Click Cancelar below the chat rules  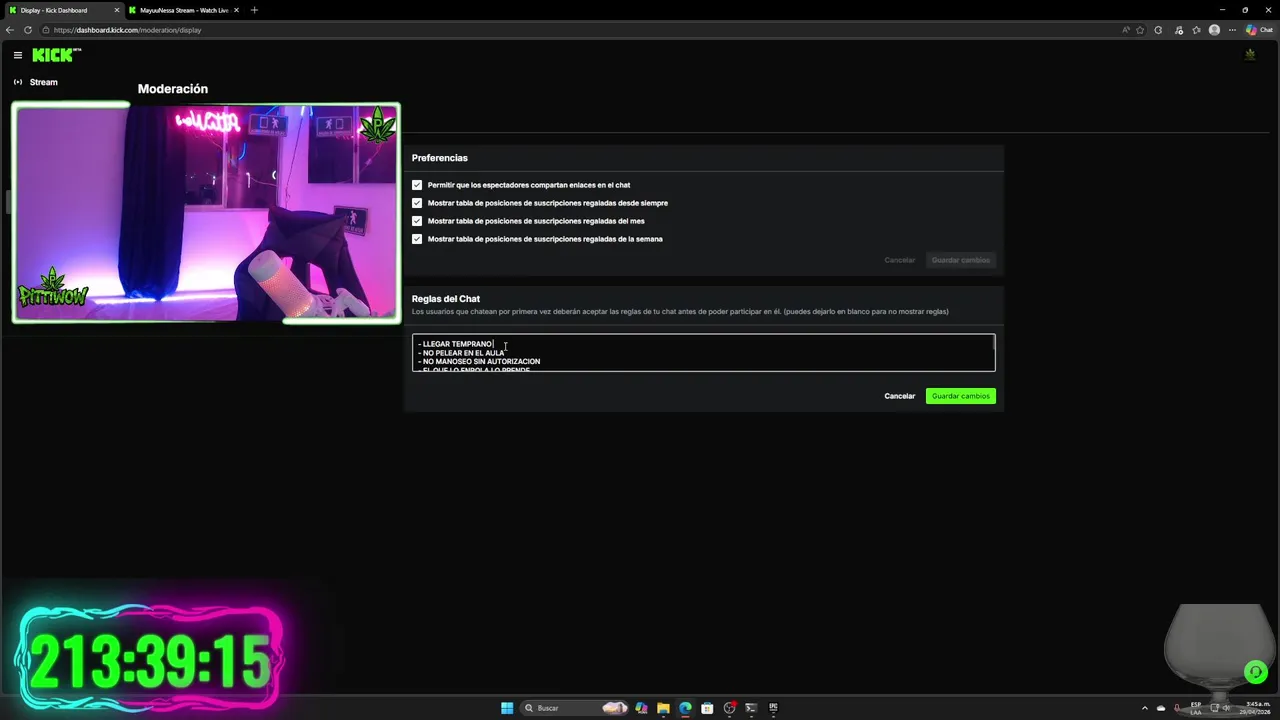[899, 396]
